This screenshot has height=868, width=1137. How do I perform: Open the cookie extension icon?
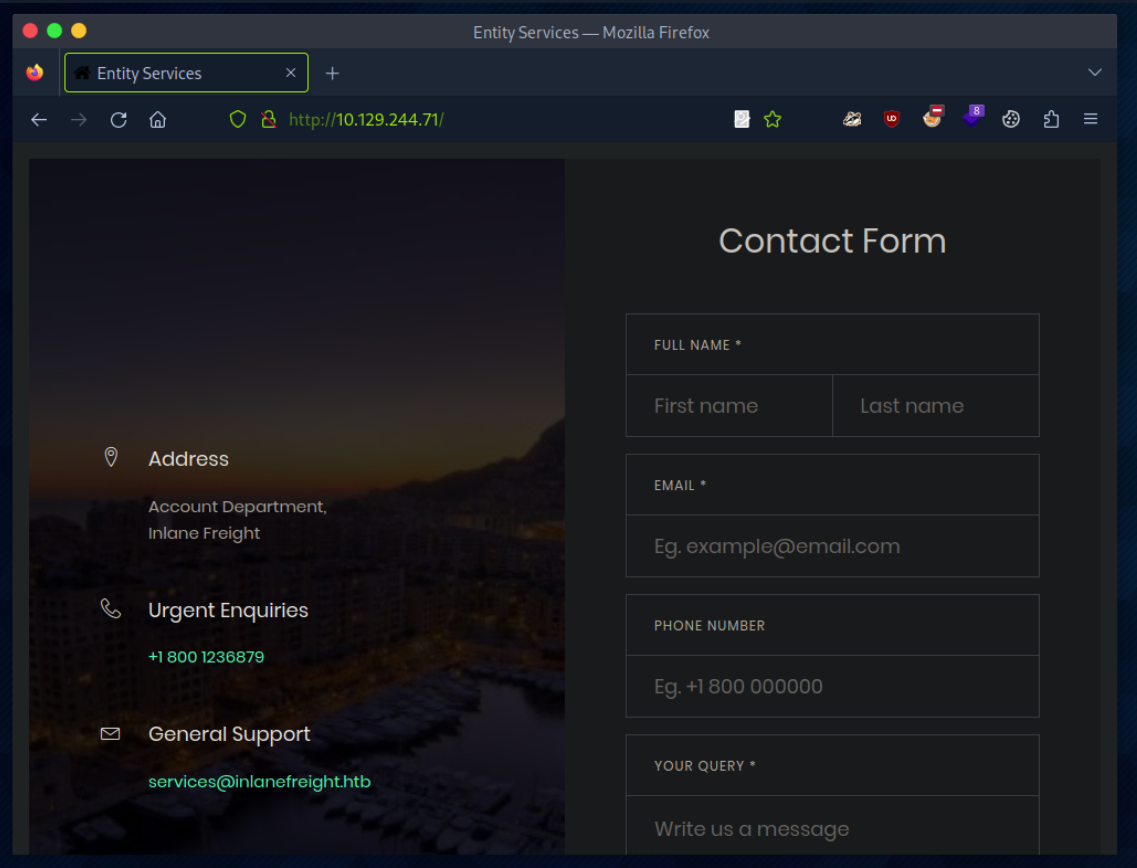pos(1011,120)
